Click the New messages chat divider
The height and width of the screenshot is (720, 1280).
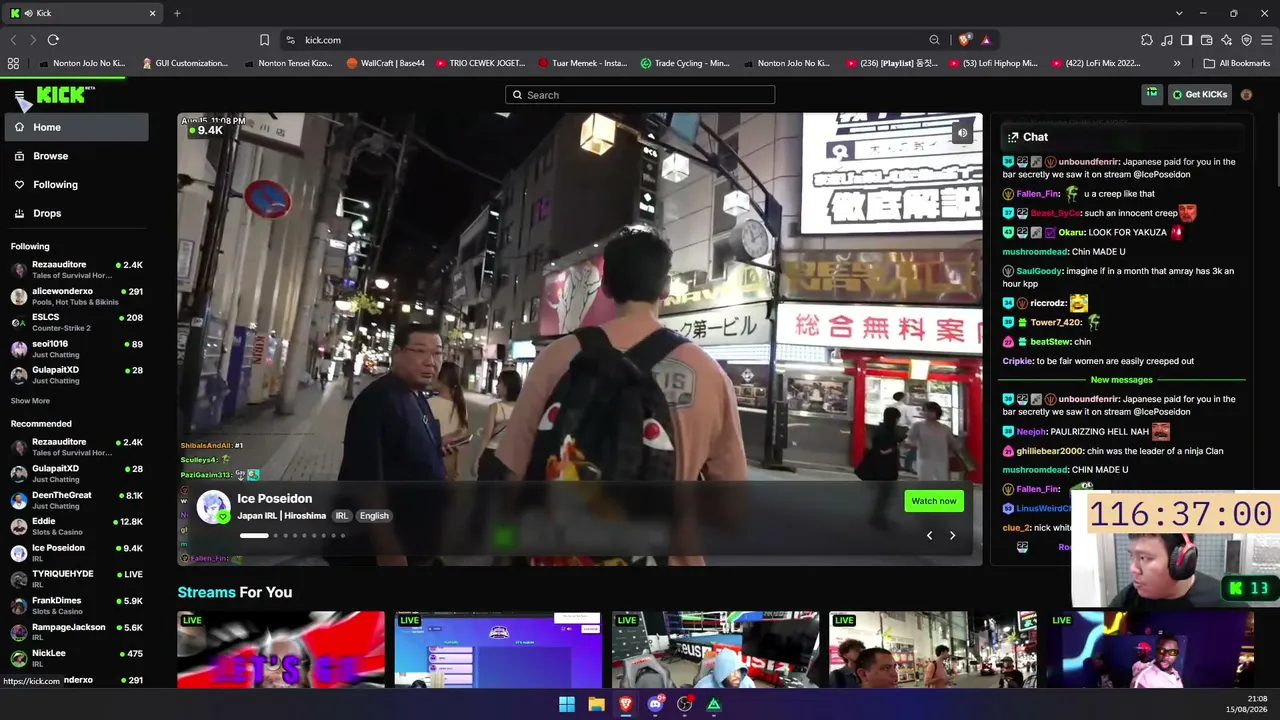click(x=1122, y=380)
